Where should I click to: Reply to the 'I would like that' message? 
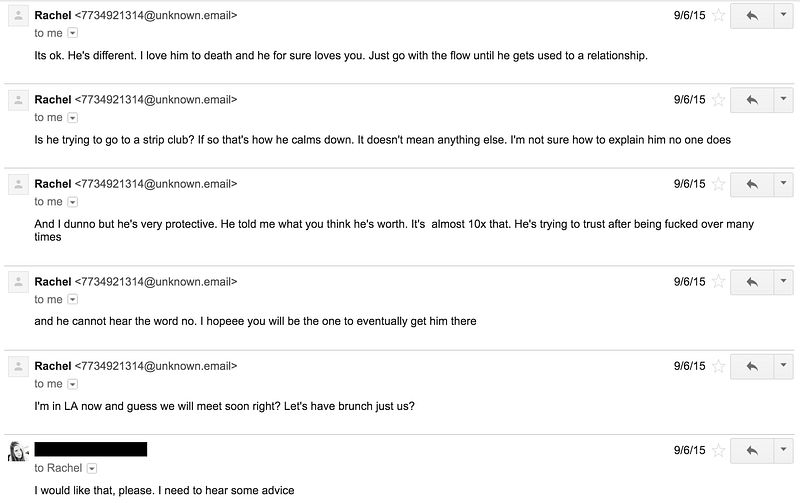[x=752, y=450]
